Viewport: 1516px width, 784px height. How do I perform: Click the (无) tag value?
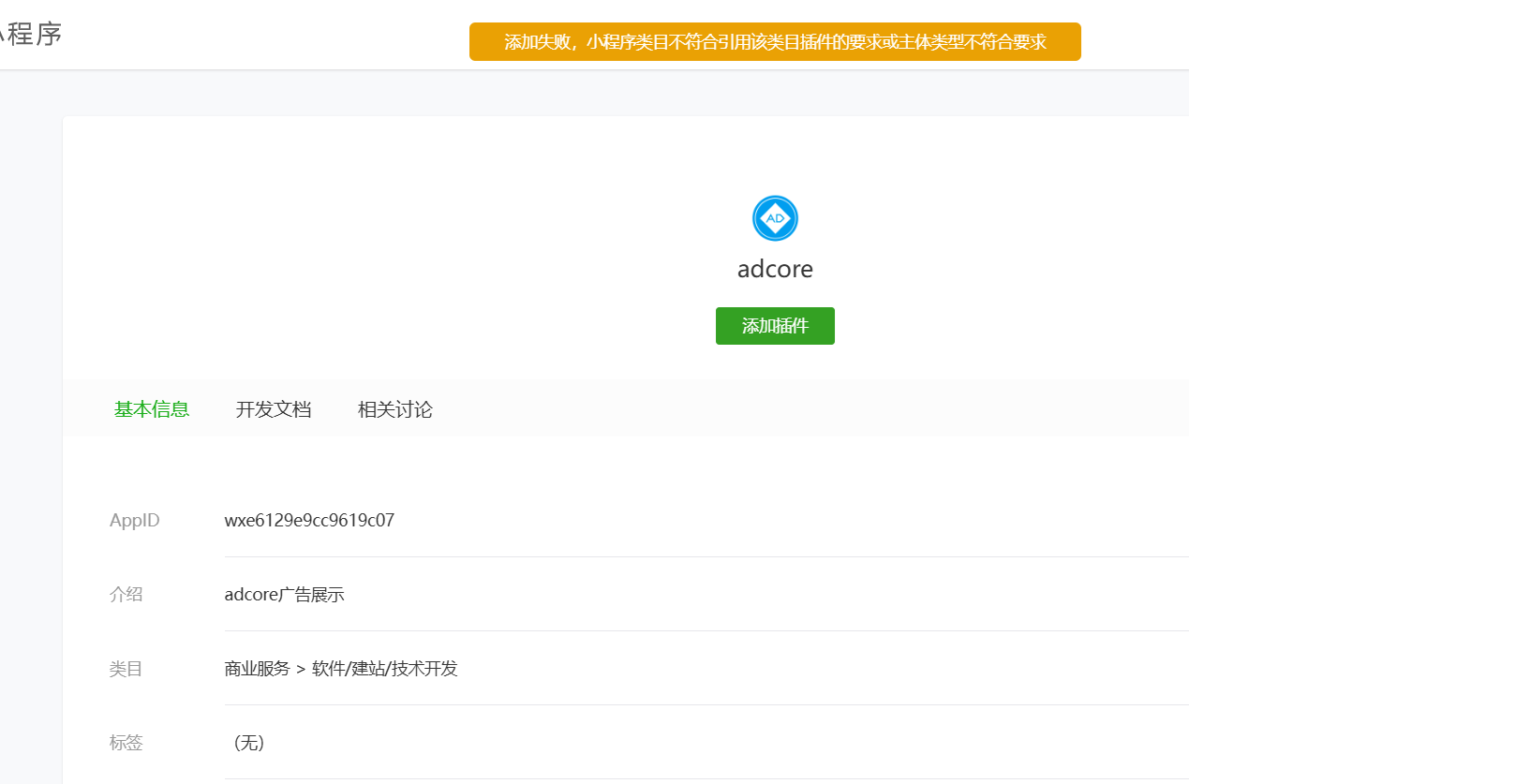pyautogui.click(x=248, y=743)
